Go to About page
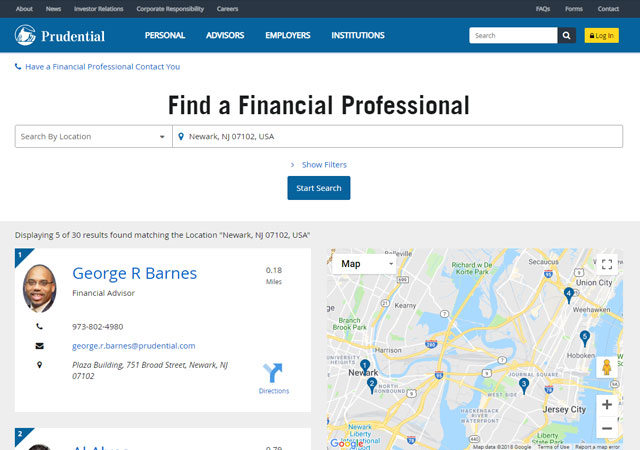Viewport: 640px width, 450px height. click(x=24, y=9)
